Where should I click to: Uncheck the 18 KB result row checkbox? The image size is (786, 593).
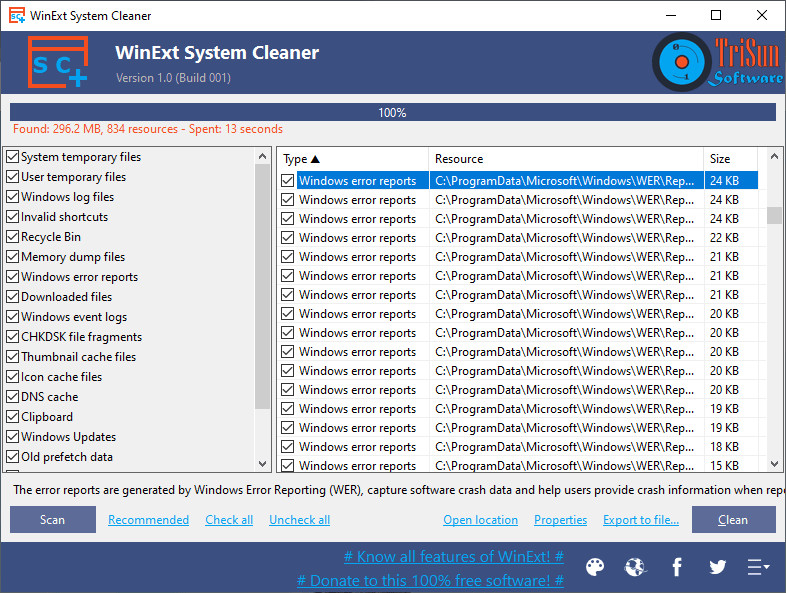pyautogui.click(x=288, y=447)
